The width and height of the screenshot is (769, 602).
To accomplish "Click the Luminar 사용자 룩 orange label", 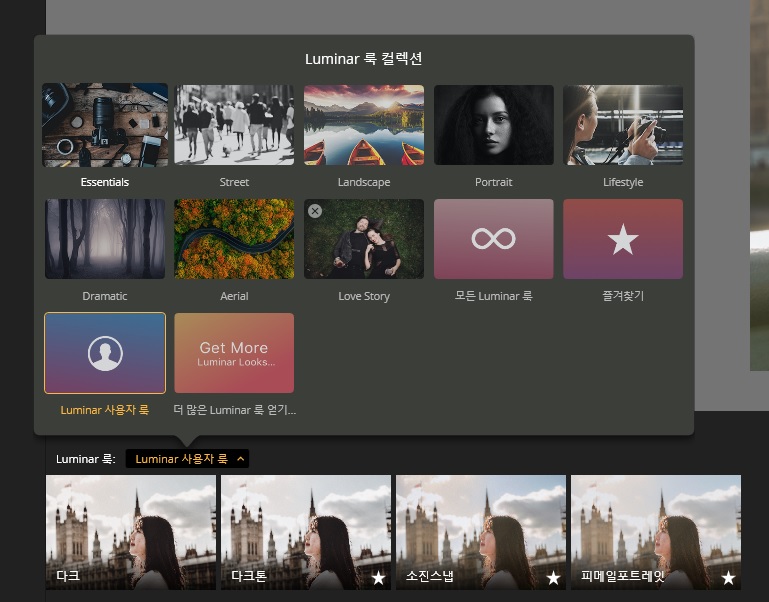I will [x=105, y=410].
